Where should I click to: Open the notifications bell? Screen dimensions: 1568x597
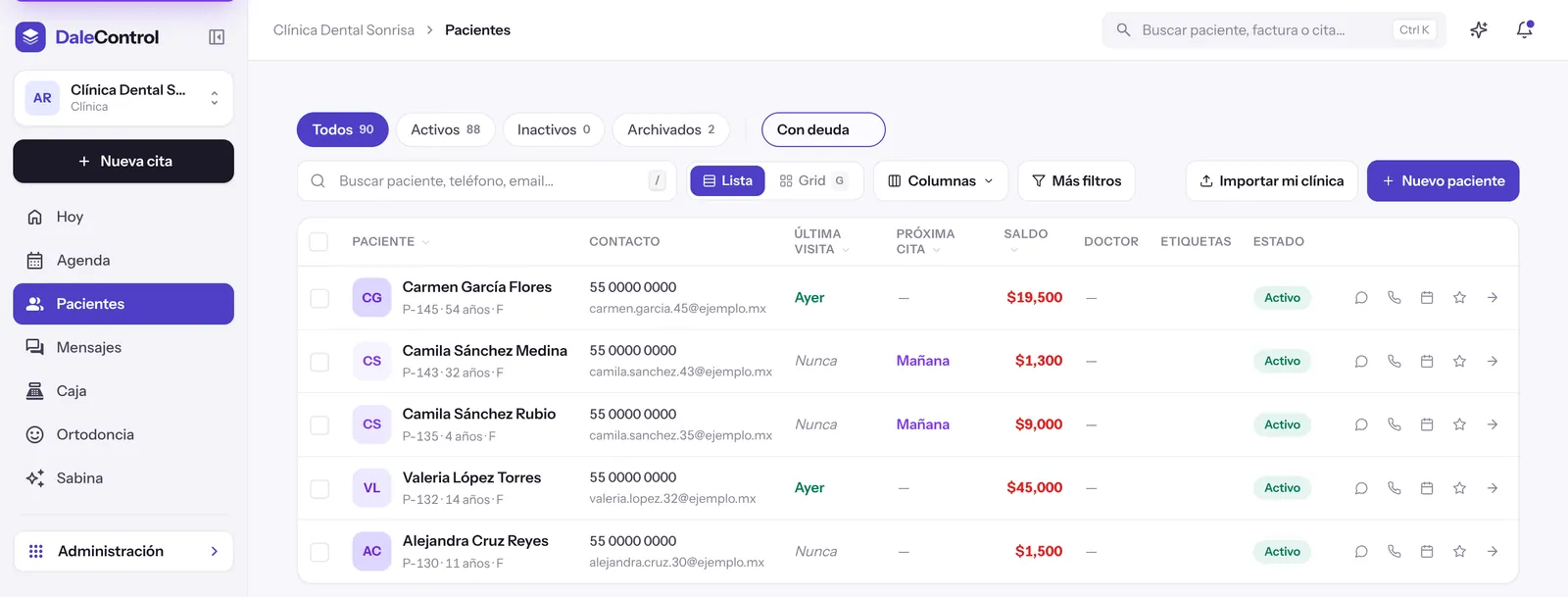(1525, 30)
